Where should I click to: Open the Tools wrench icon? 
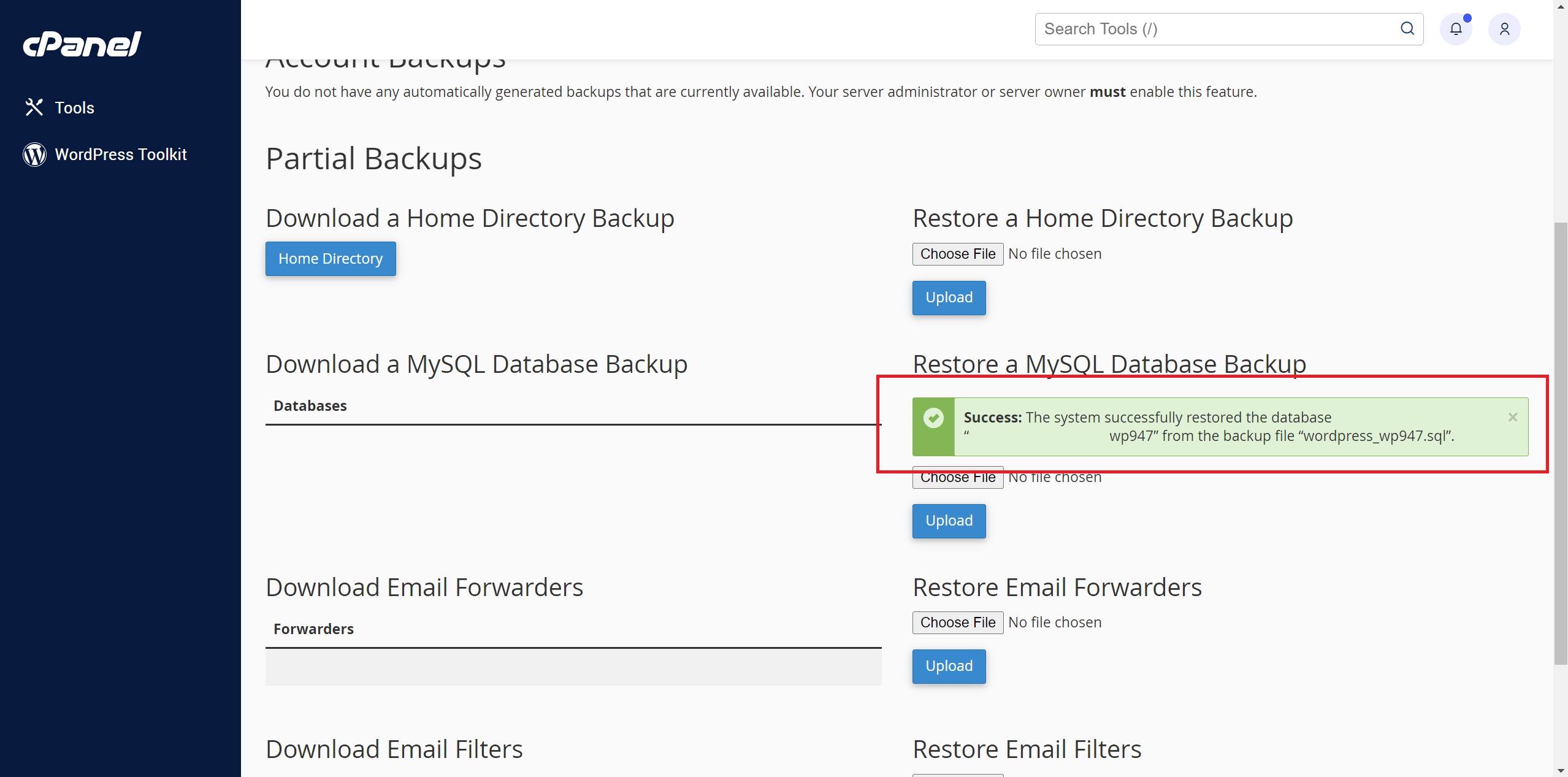[34, 107]
